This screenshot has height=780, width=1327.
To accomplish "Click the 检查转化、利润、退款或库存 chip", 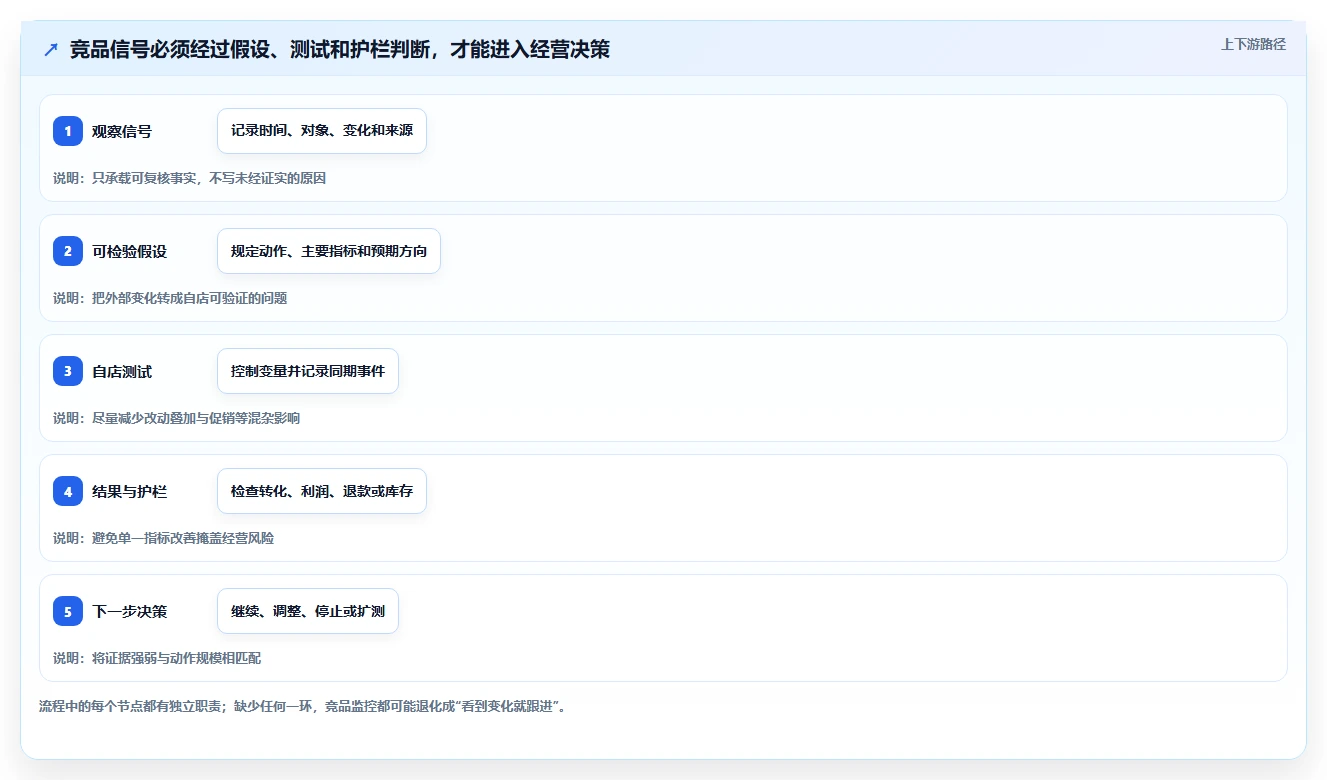I will (x=322, y=491).
